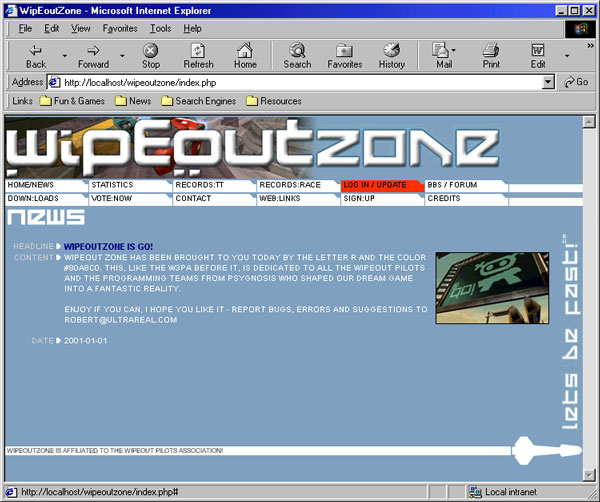Click the date text 2001-01-01
This screenshot has width=600, height=502.
[85, 341]
